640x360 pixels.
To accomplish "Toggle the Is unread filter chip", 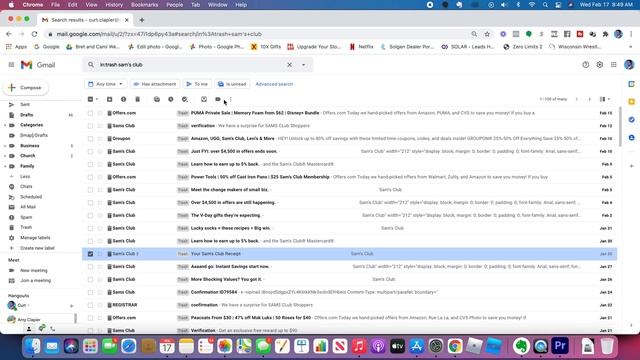I will pos(232,84).
